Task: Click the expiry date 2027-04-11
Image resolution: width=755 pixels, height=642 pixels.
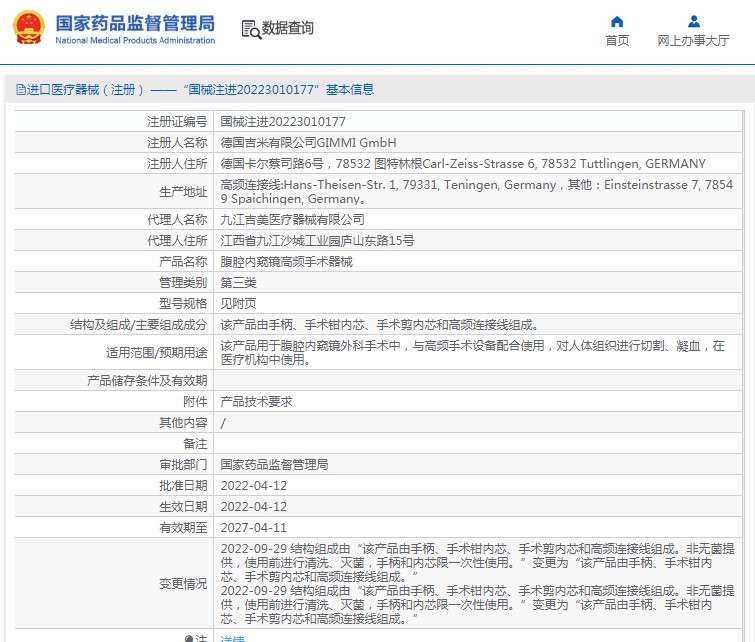Action: (253, 527)
